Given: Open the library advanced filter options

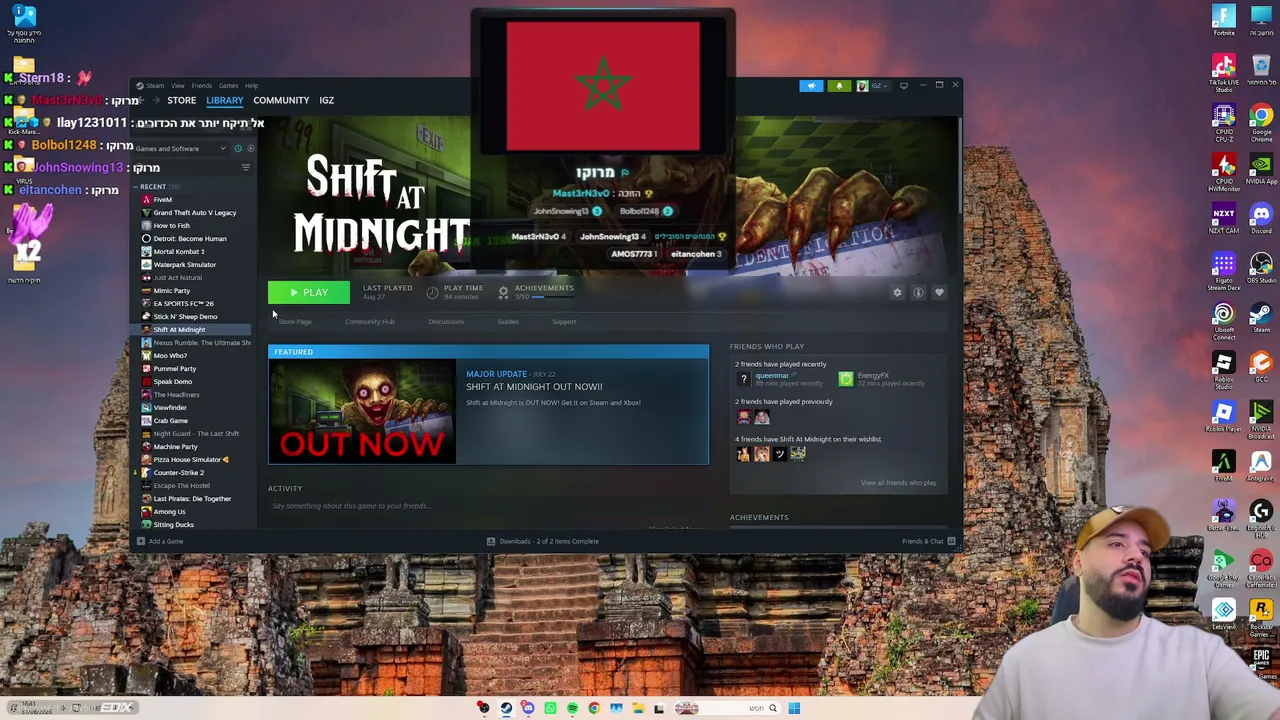Looking at the screenshot, I should pos(246,167).
